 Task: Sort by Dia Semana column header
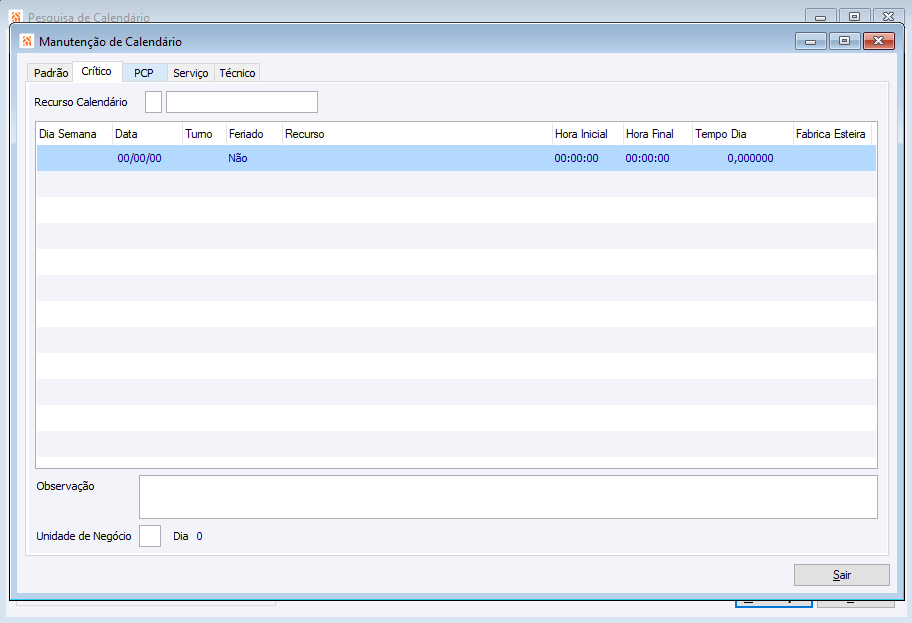click(74, 134)
